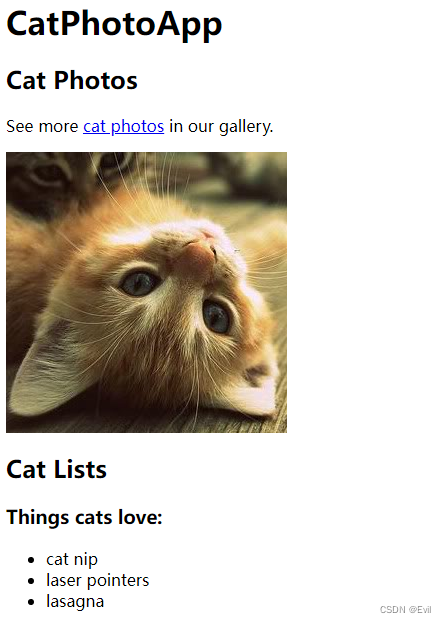Click the bullet before lasagna
This screenshot has width=446, height=623.
[31, 602]
